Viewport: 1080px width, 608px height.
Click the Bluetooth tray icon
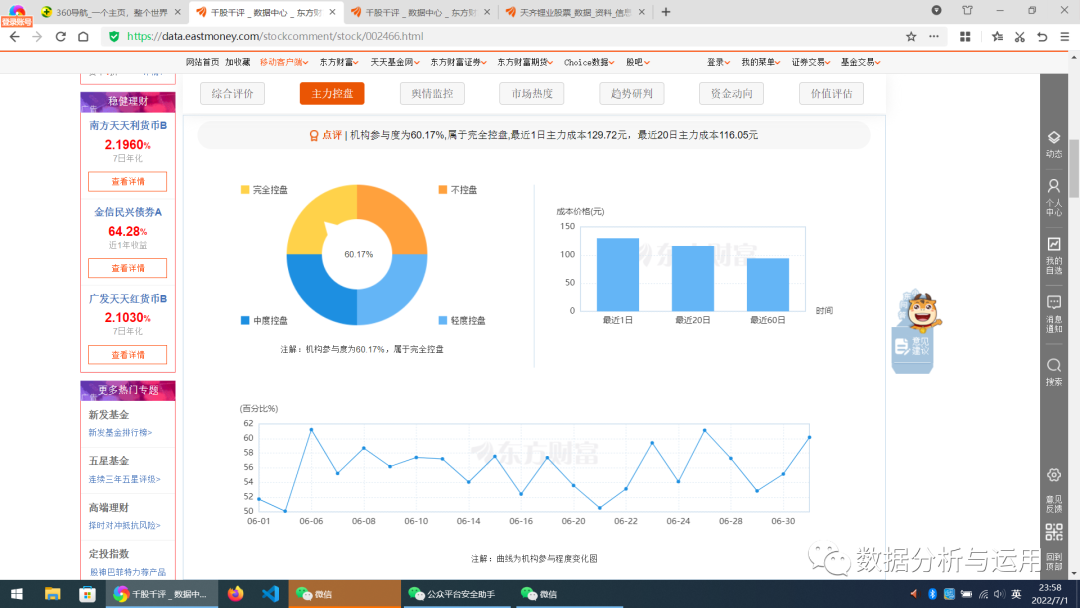933,594
